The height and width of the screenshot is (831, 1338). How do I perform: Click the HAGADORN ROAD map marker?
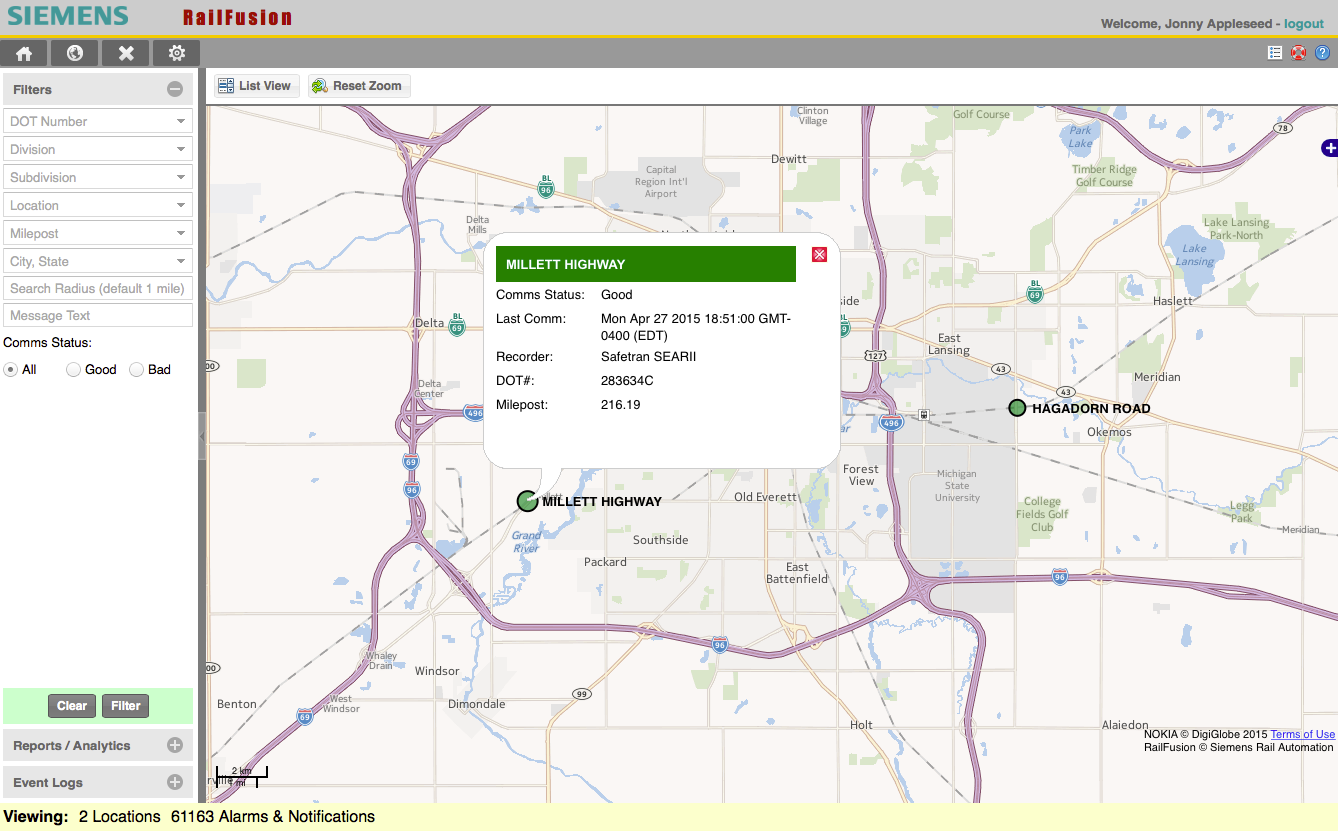coord(1017,408)
